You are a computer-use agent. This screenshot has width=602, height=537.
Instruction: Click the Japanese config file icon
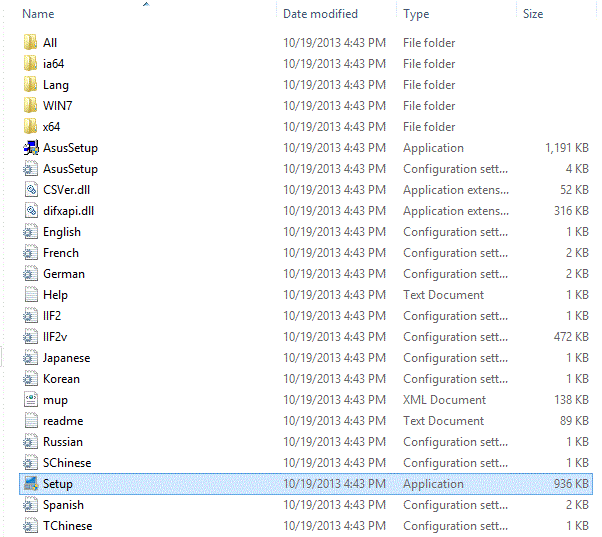coord(31,357)
